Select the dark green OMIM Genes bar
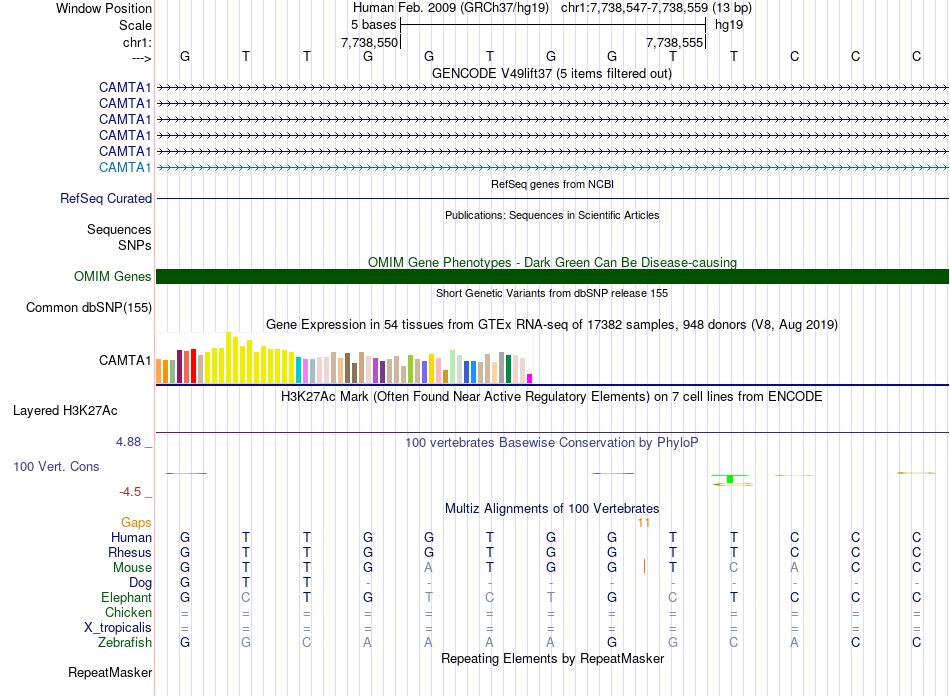950x696 pixels. (552, 277)
